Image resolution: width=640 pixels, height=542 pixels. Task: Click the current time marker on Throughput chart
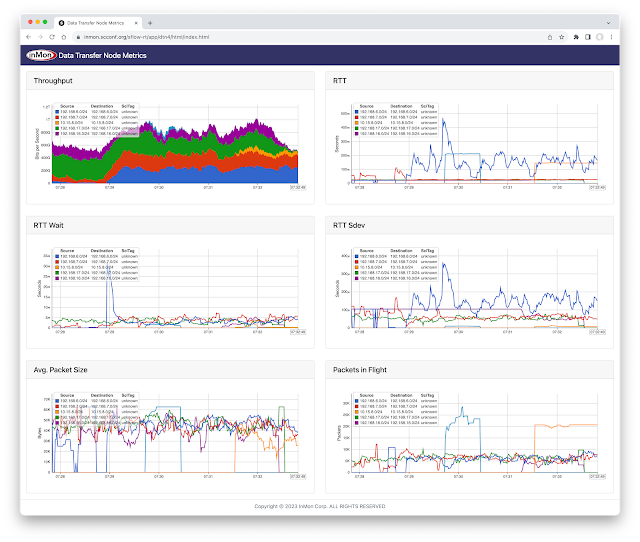(298, 187)
